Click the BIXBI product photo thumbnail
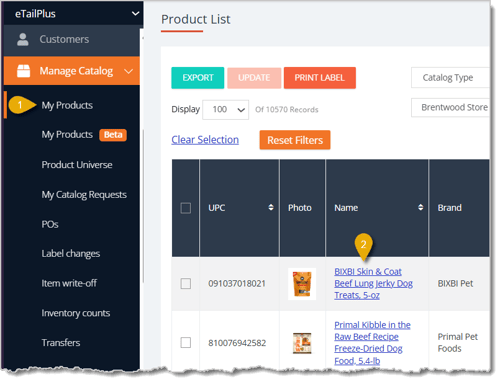This screenshot has height=382, width=500. tap(302, 284)
